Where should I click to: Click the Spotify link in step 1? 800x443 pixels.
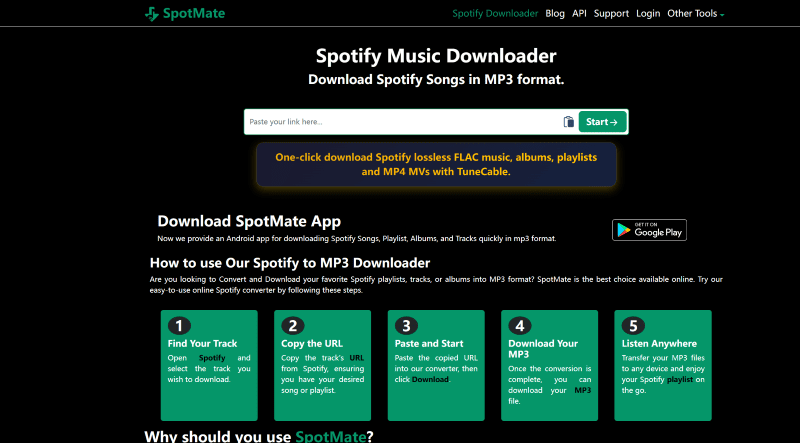[212, 358]
